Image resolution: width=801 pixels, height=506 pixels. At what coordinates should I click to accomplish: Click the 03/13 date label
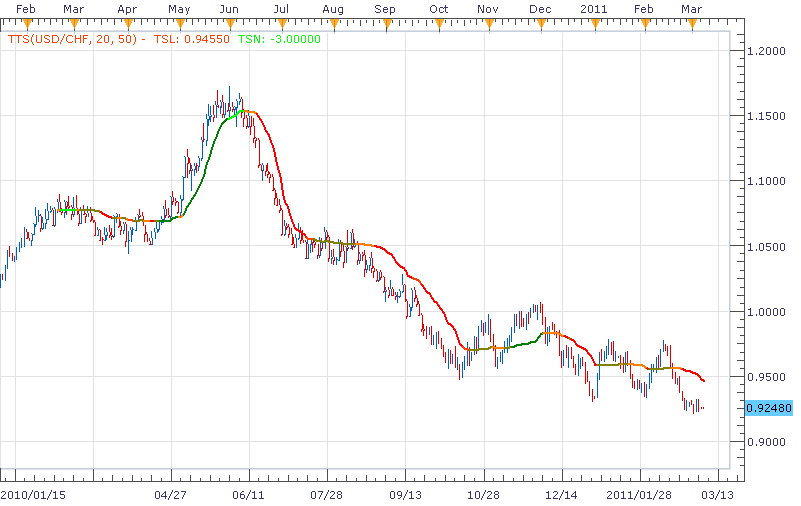(x=717, y=495)
